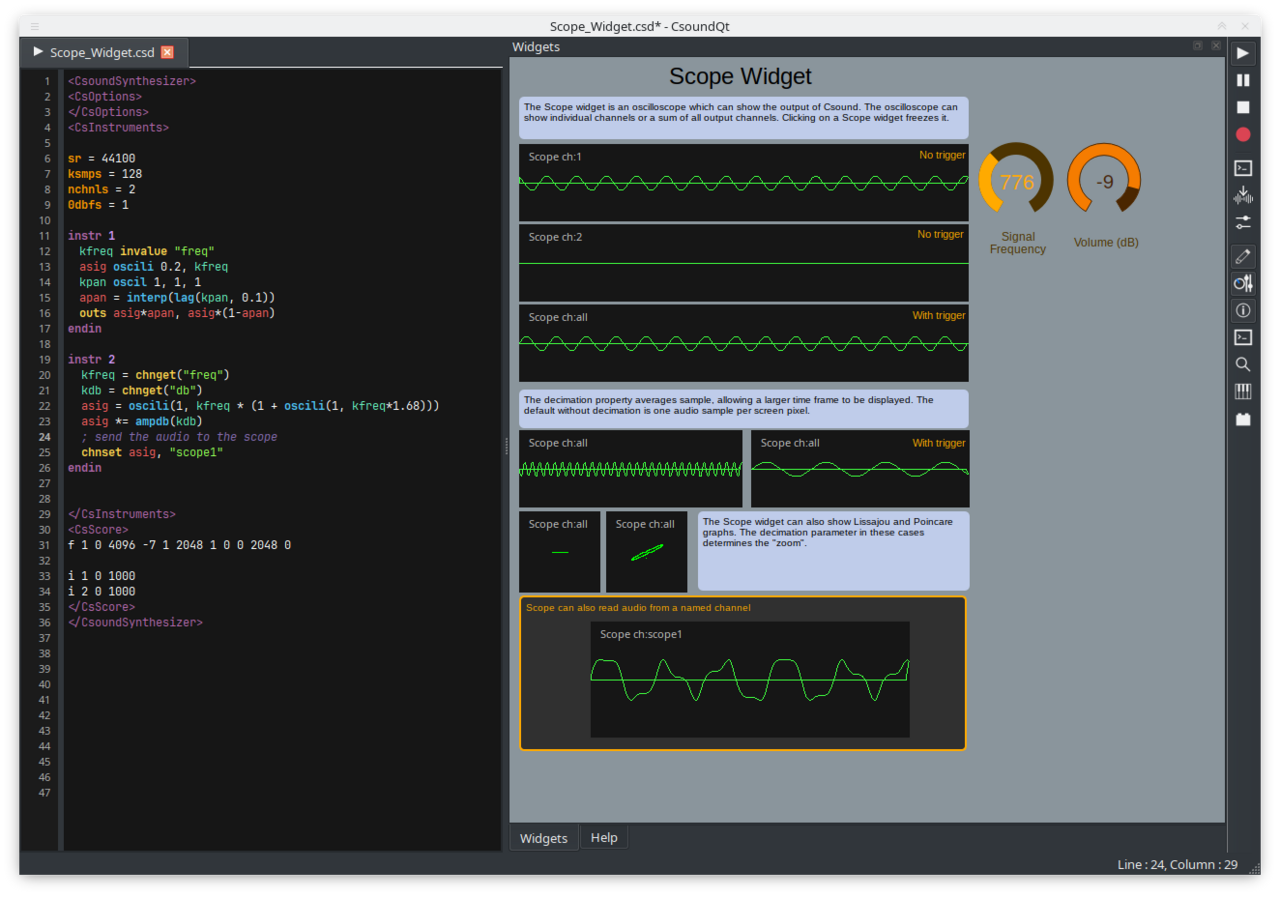Image resolution: width=1280 pixels, height=898 pixels.
Task: Run in external terminal icon below Record
Action: point(1243,168)
